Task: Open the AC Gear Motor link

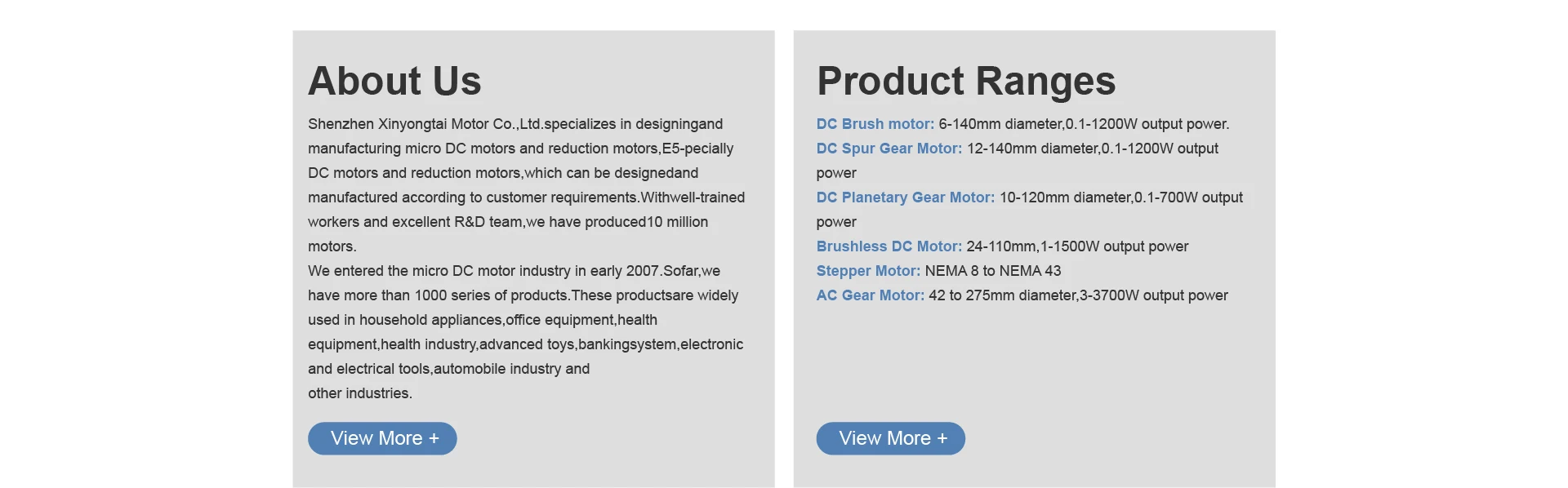Action: [870, 295]
